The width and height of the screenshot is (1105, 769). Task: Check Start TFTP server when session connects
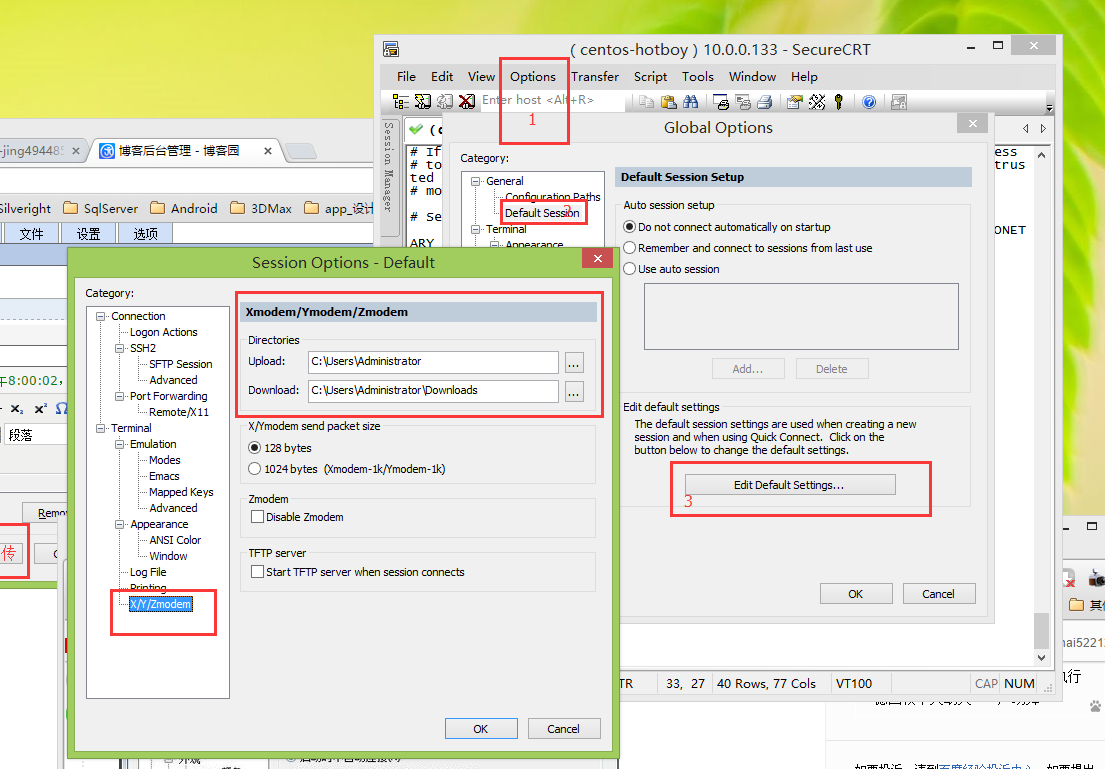(x=257, y=572)
